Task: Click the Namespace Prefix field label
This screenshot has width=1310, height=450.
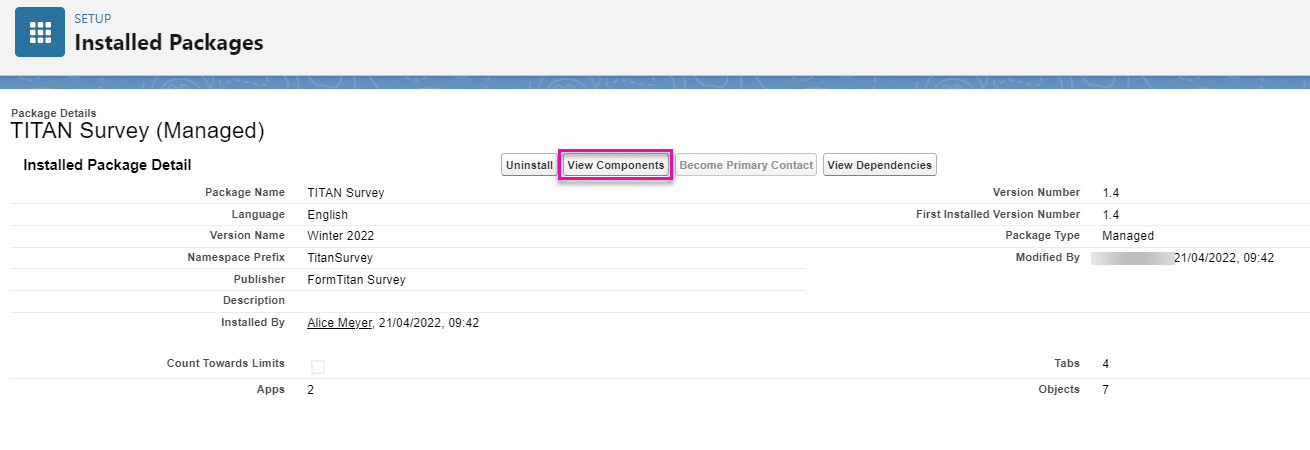Action: pos(236,257)
